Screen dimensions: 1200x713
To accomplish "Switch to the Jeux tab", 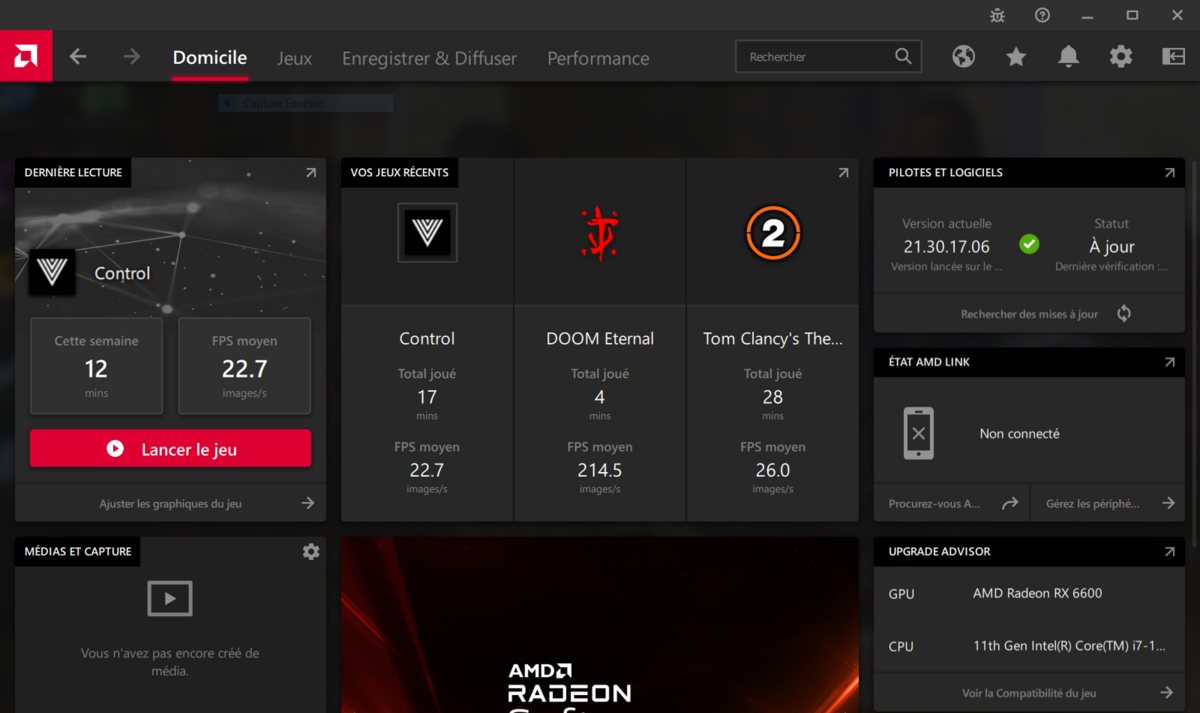I will [294, 58].
